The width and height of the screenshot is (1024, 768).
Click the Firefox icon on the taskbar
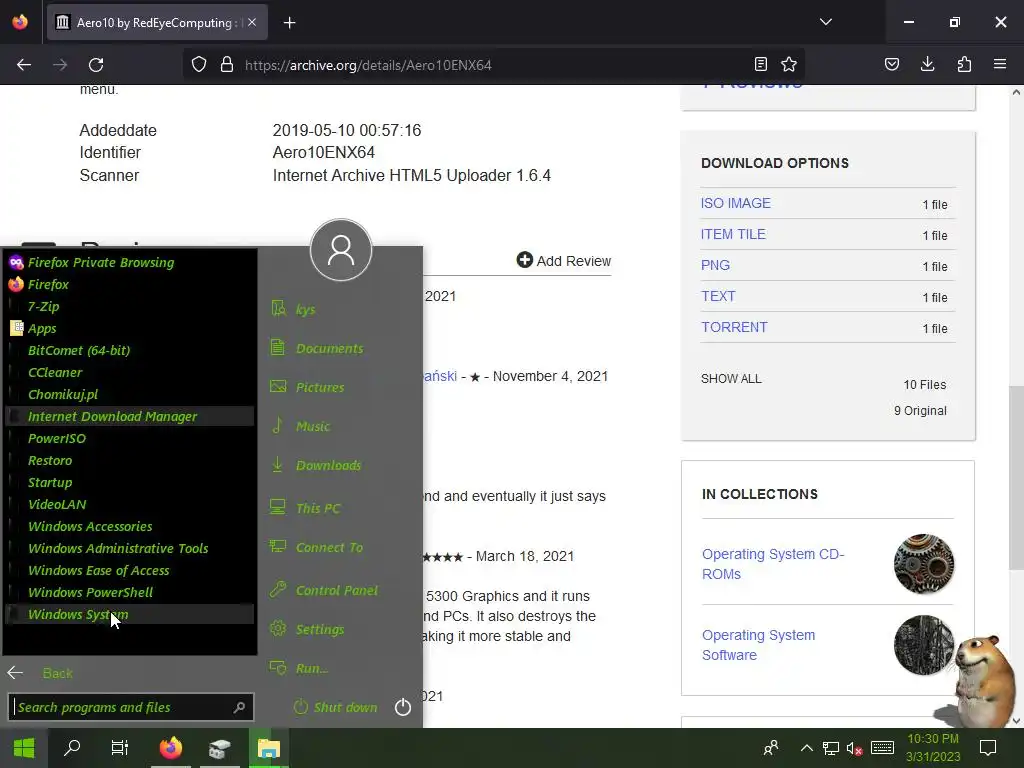pyautogui.click(x=171, y=748)
